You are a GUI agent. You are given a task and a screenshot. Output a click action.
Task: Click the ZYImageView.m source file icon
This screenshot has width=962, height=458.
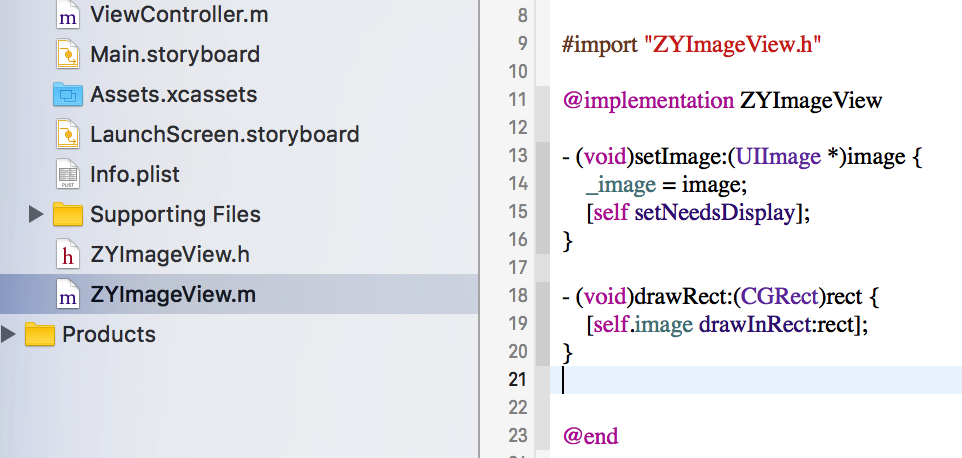tap(67, 295)
